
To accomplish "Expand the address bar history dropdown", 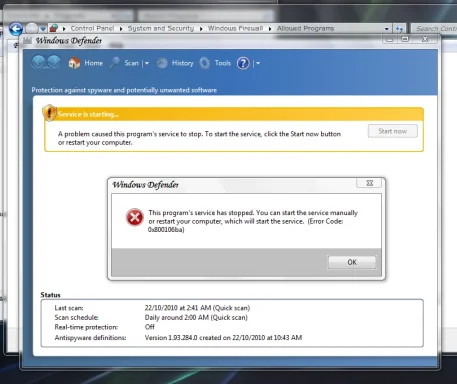I will (387, 29).
